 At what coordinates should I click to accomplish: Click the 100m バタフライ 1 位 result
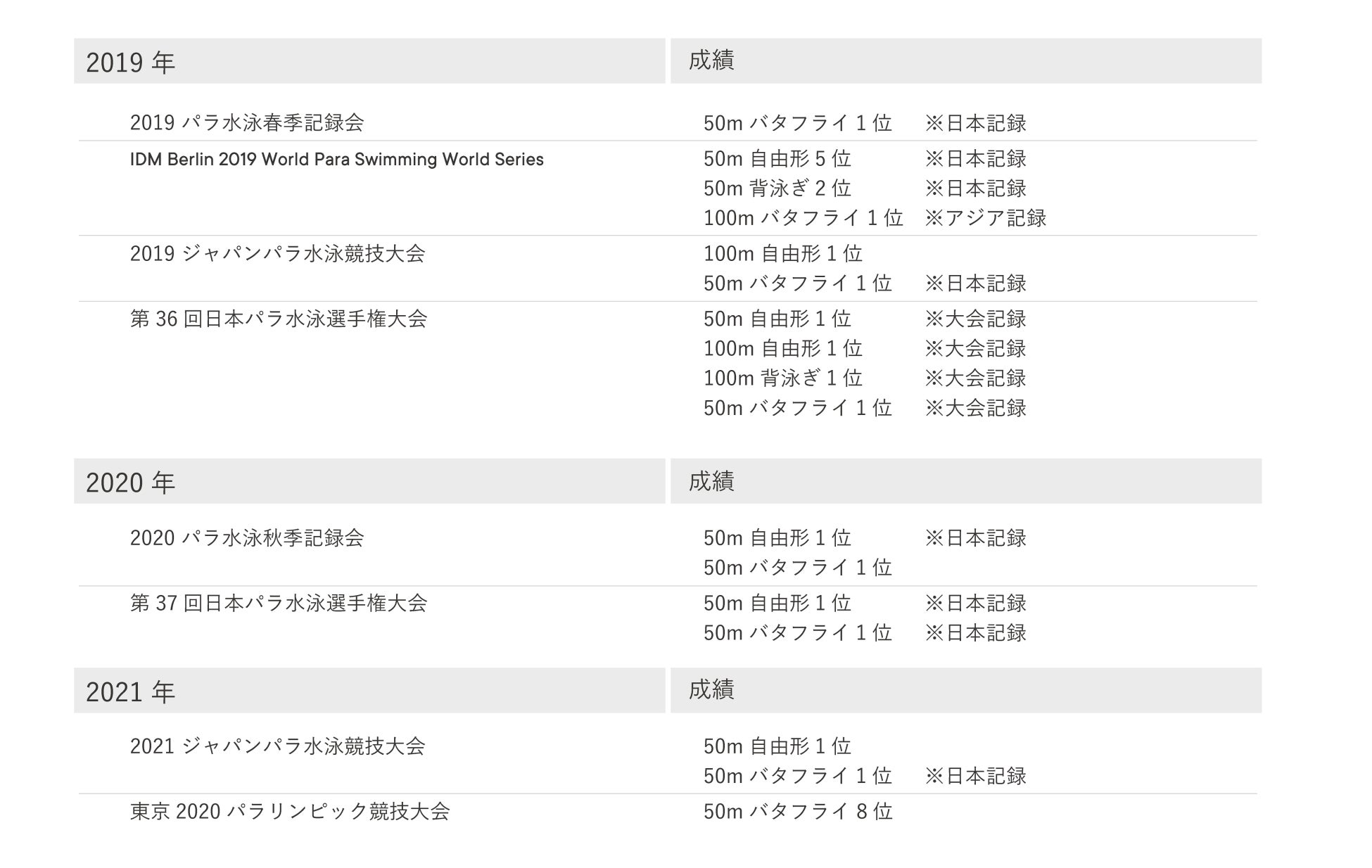[x=803, y=218]
